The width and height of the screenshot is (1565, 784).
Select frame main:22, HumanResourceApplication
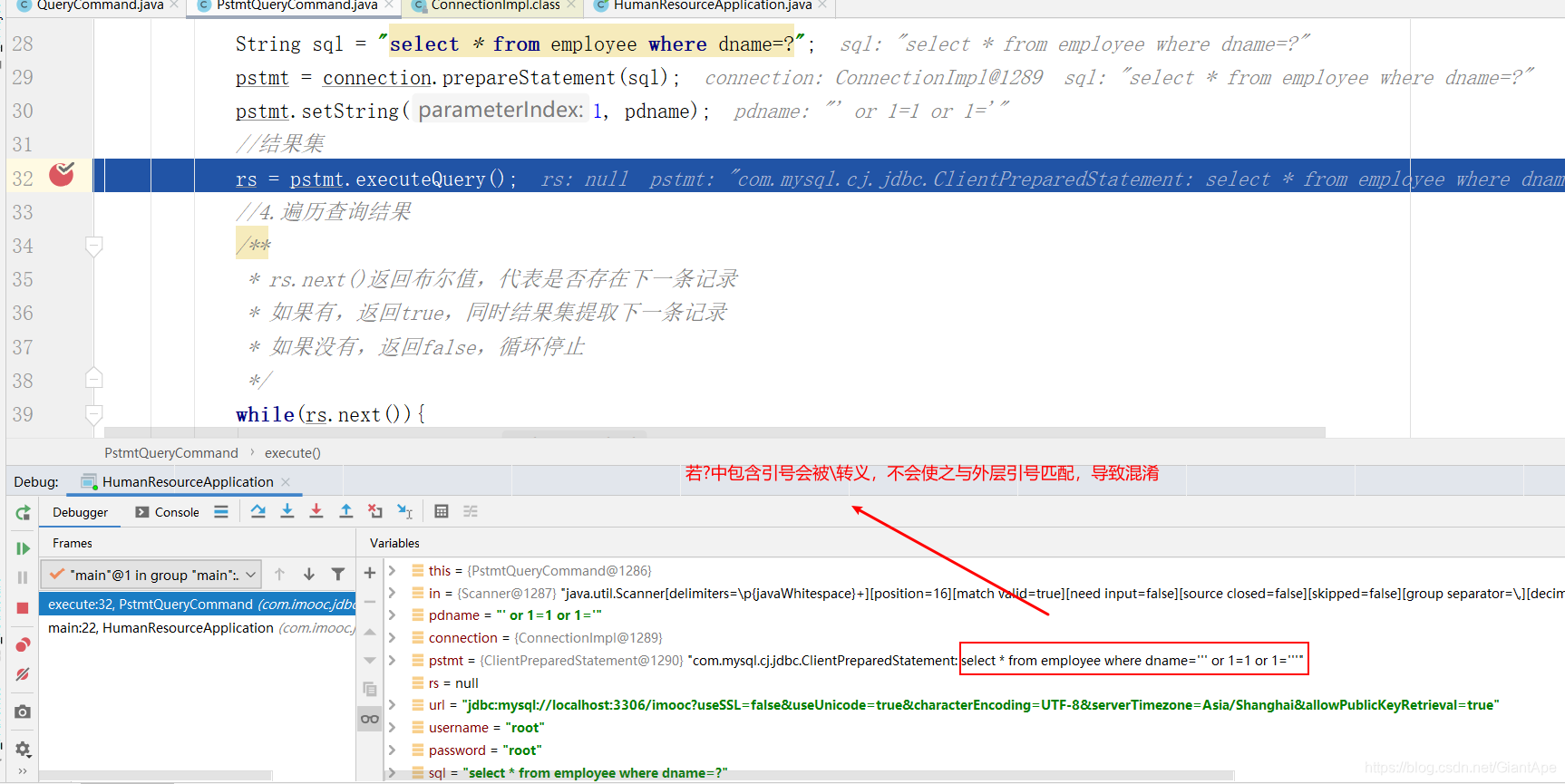click(198, 627)
